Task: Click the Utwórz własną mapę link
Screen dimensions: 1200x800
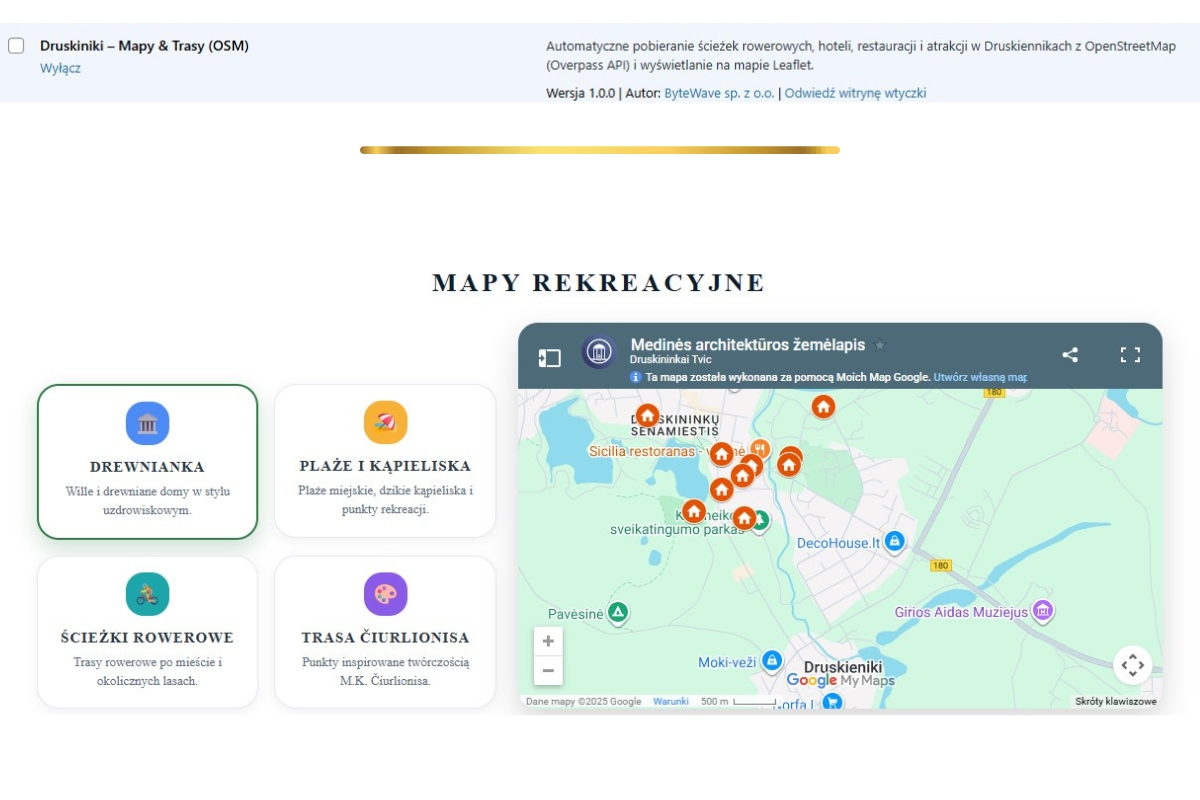Action: [979, 377]
